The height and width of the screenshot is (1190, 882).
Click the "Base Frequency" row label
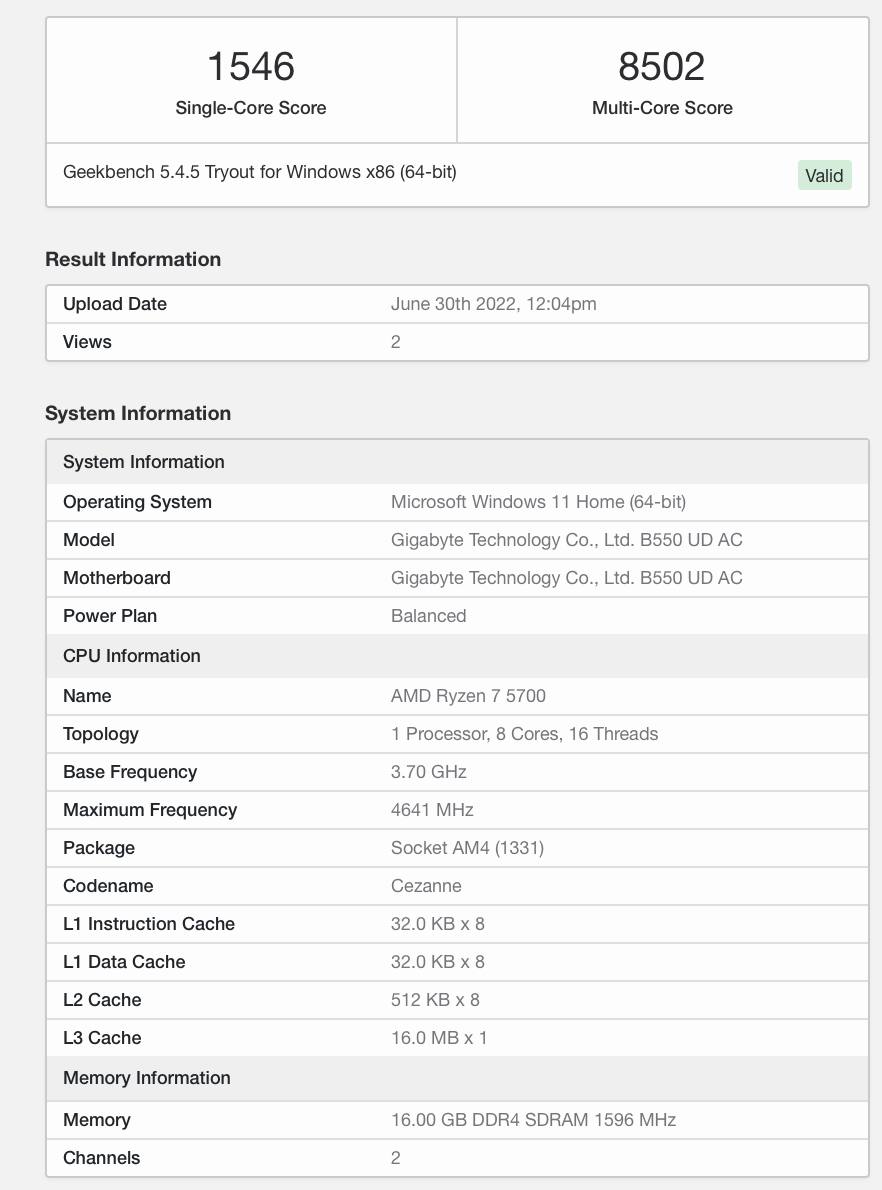[x=130, y=772]
